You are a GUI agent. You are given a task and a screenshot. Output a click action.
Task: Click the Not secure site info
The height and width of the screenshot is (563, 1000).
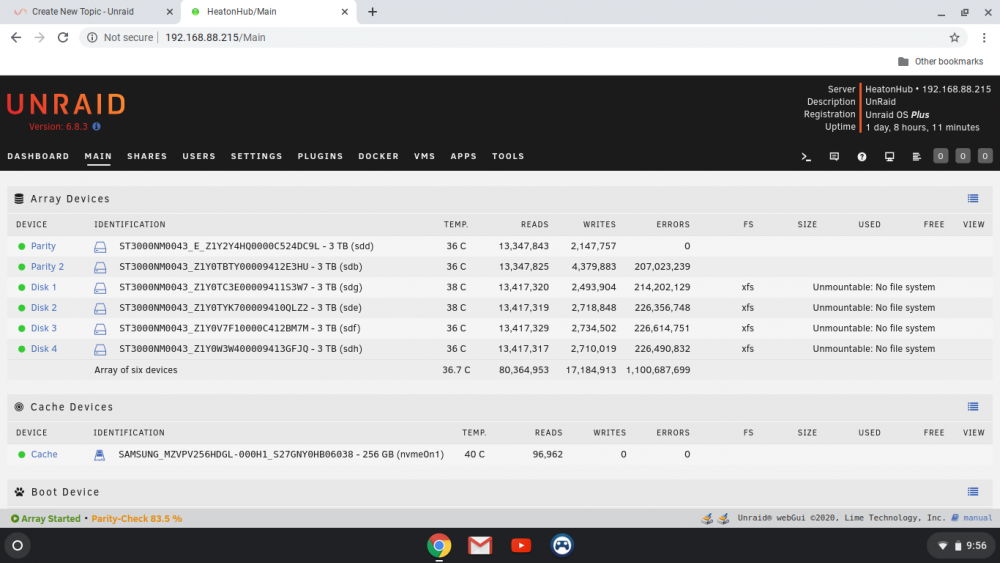coord(120,38)
